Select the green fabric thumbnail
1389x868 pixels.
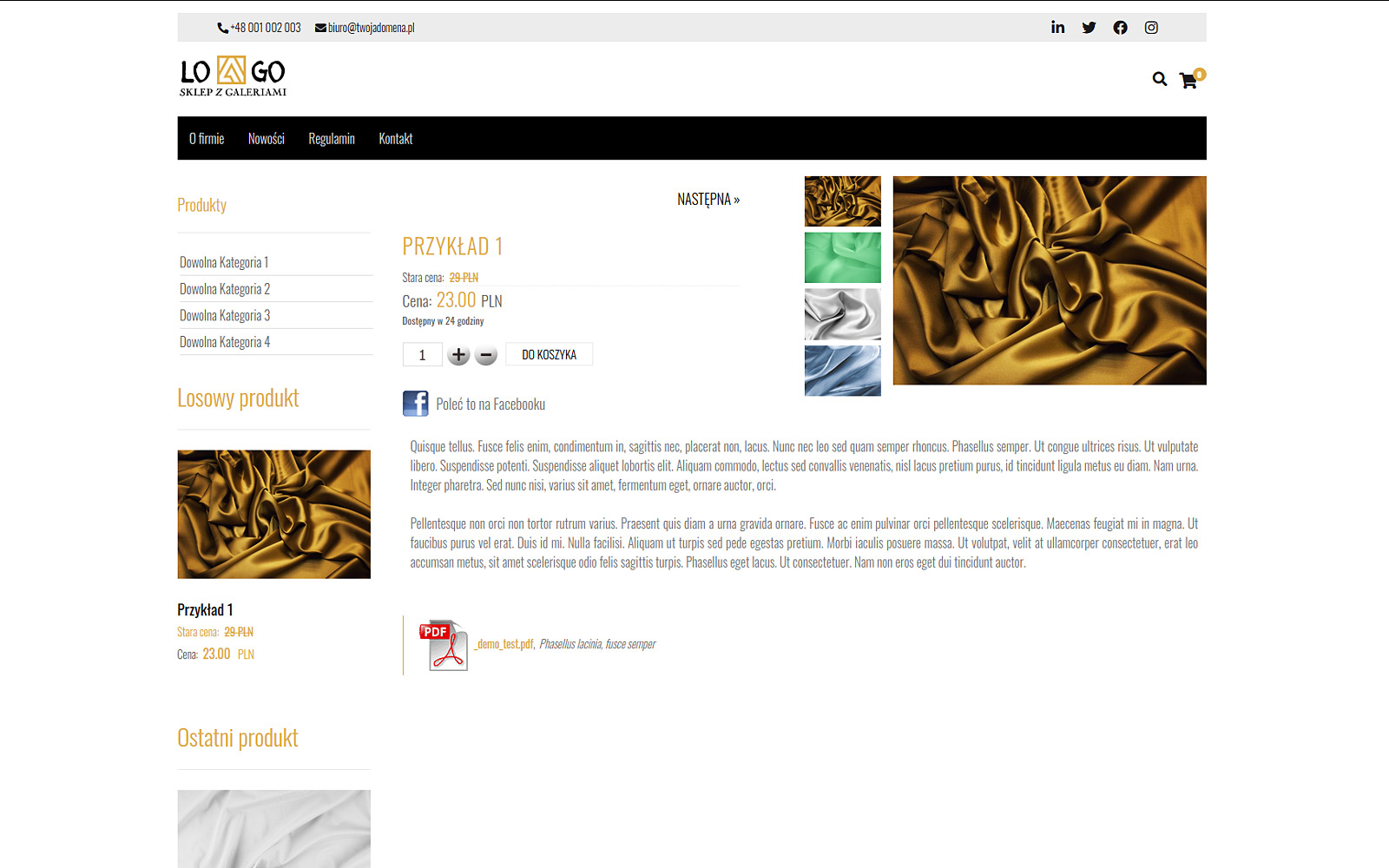(842, 257)
